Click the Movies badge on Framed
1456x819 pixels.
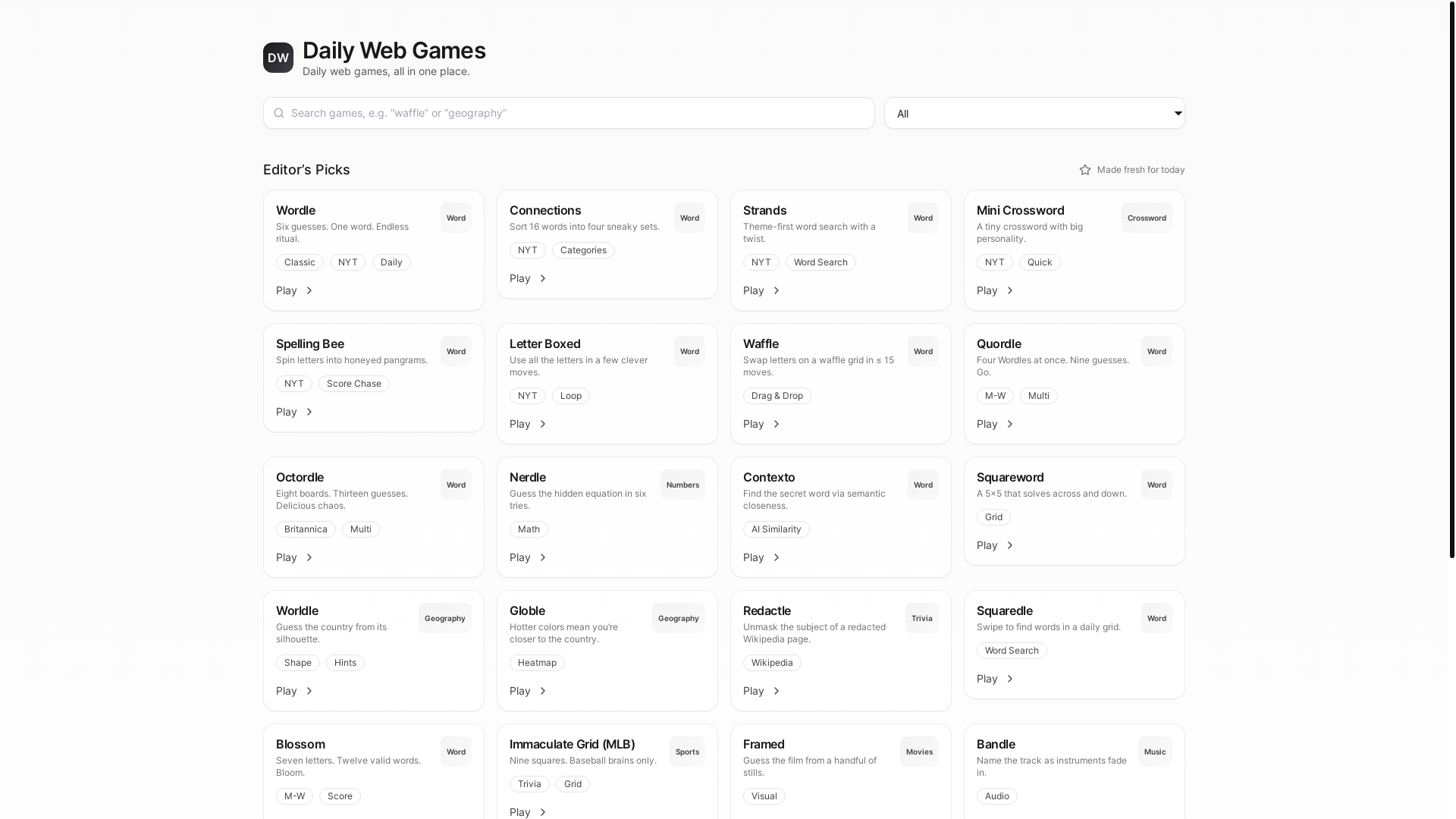click(919, 752)
